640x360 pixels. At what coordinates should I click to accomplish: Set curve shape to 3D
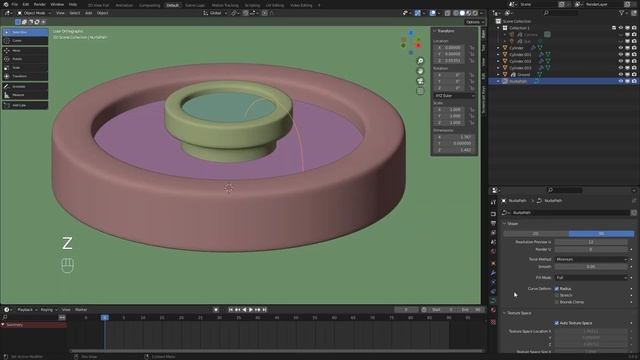(601, 233)
